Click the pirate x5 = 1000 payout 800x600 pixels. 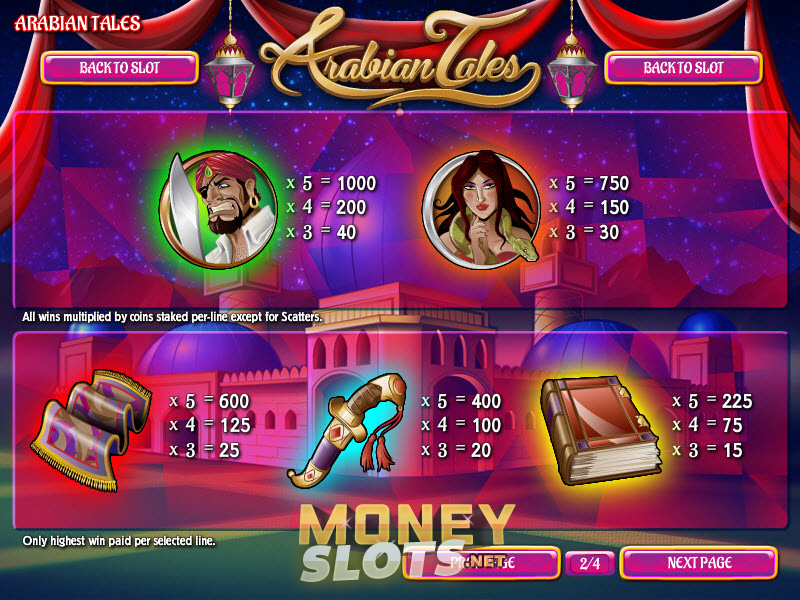point(331,184)
